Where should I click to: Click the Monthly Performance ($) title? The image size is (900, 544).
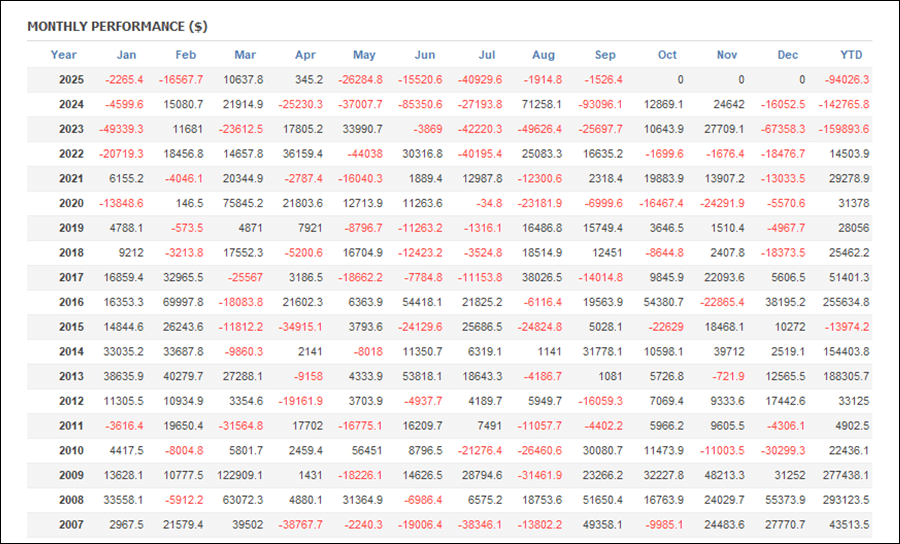coord(117,26)
